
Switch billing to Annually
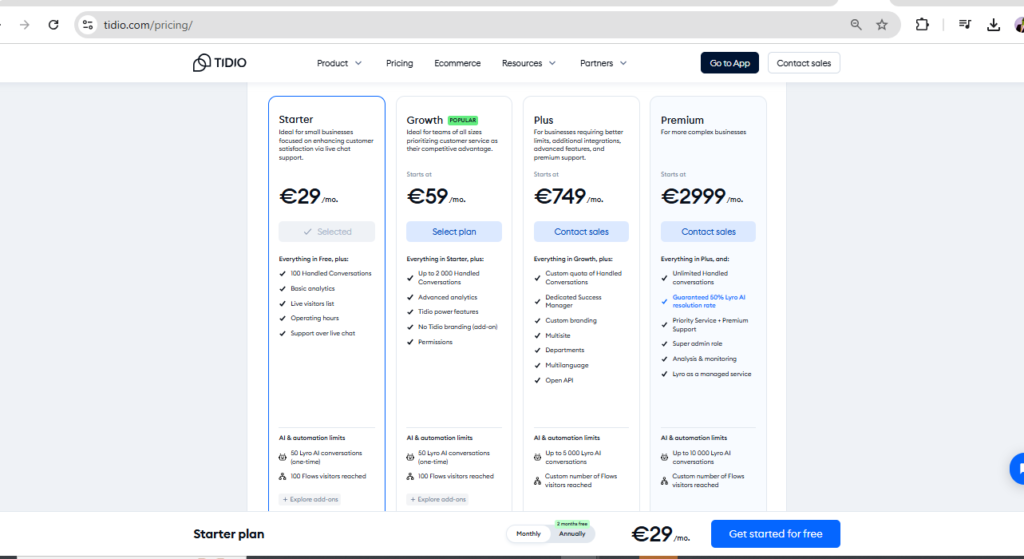572,534
